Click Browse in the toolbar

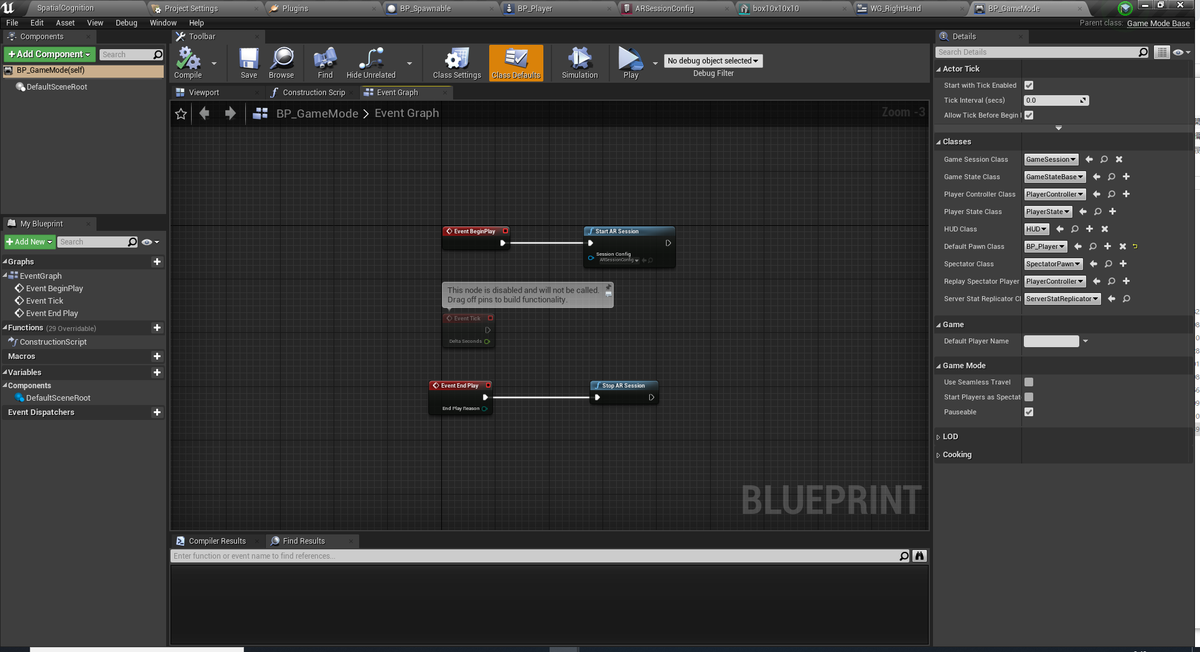[x=282, y=61]
